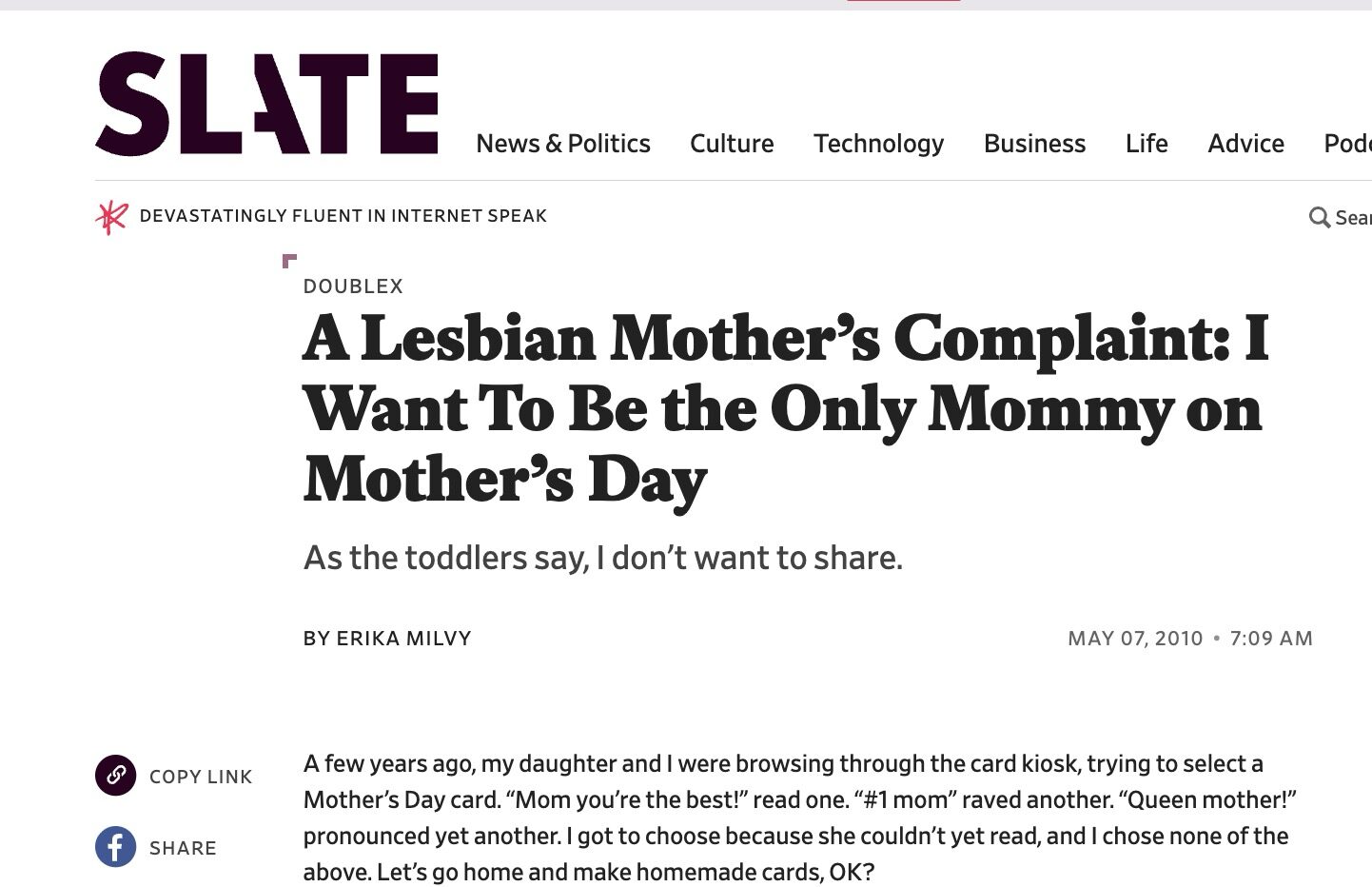Navigate to the Life section

coord(1146,144)
